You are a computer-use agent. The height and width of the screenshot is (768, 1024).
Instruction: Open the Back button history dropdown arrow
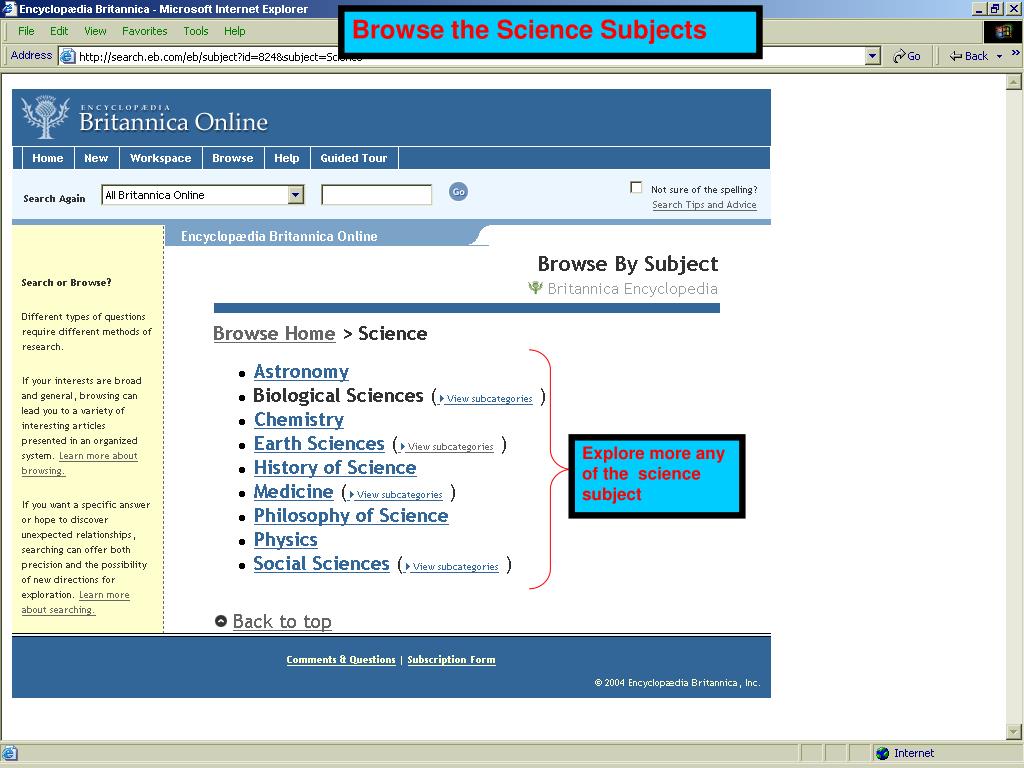tap(999, 56)
